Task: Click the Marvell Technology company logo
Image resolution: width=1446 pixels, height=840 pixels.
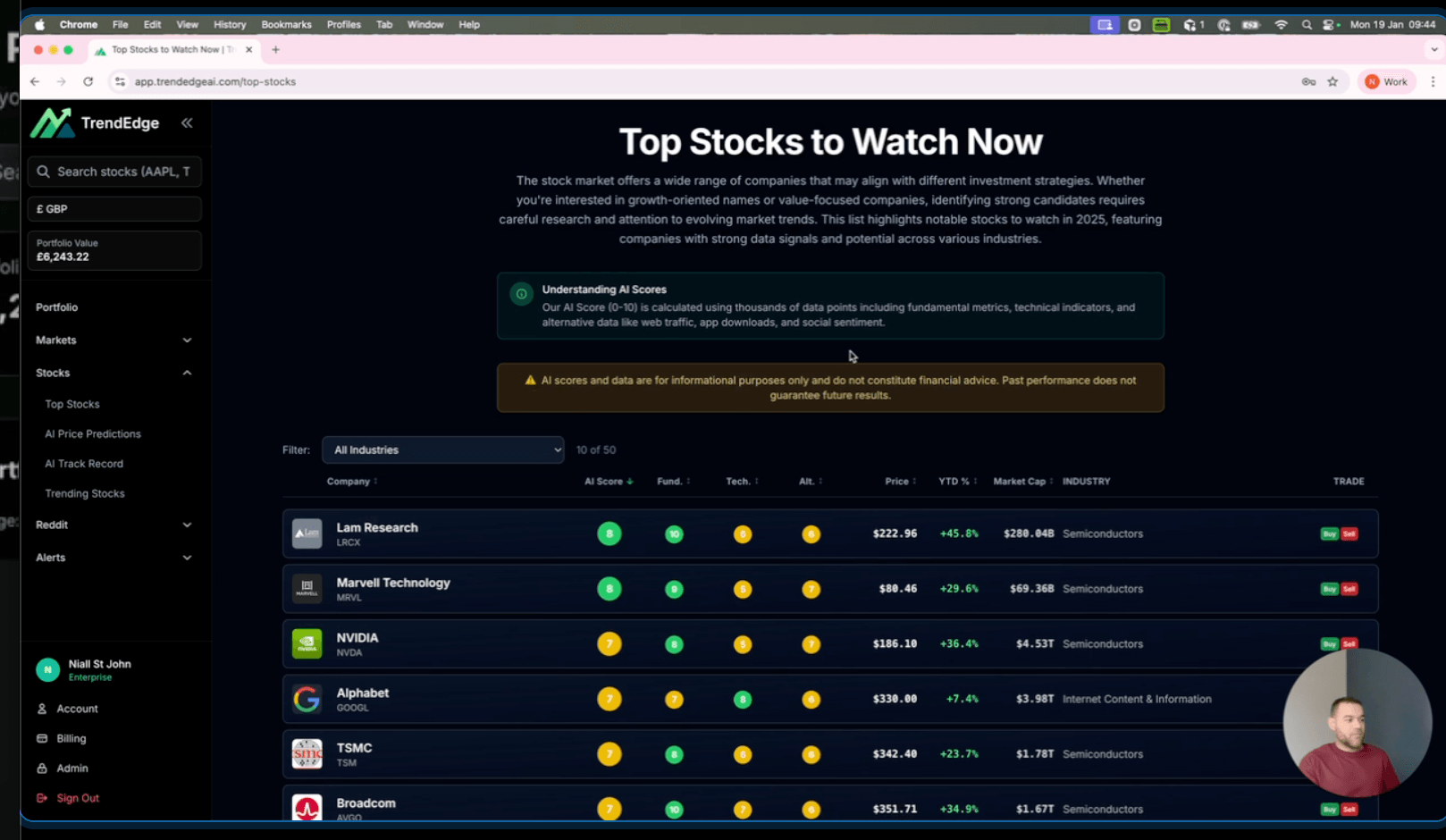Action: (307, 589)
